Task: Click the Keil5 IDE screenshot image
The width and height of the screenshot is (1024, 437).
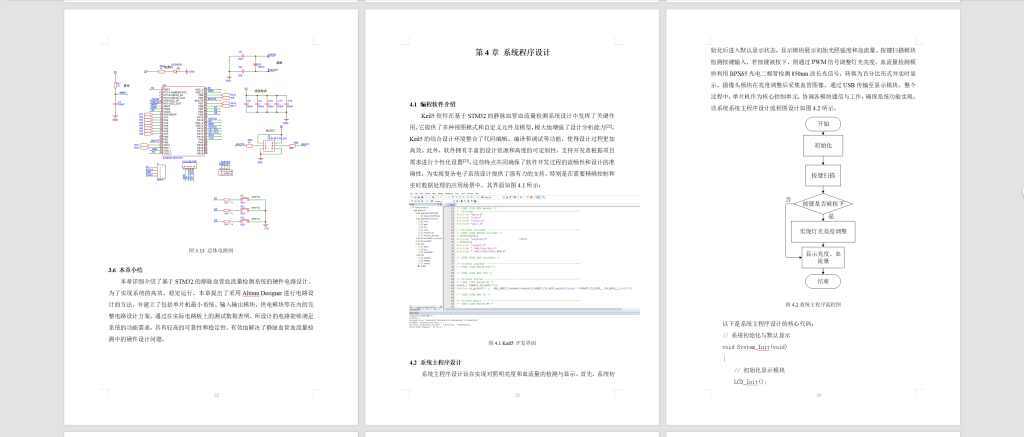Action: point(524,262)
